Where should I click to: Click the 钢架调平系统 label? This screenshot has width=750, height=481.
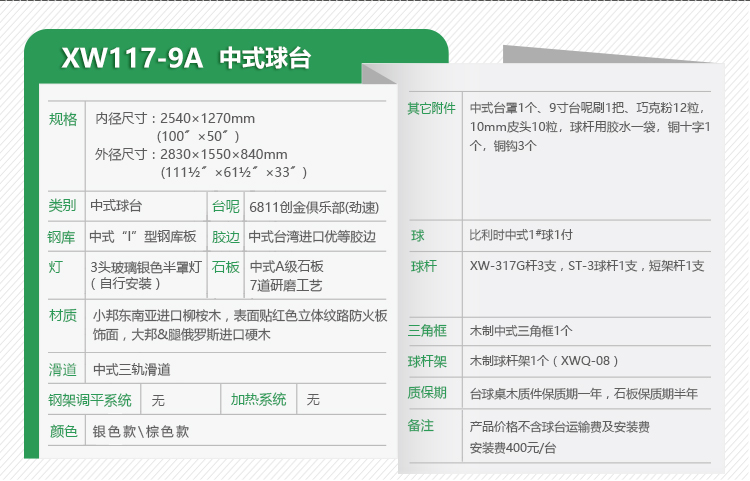point(90,400)
